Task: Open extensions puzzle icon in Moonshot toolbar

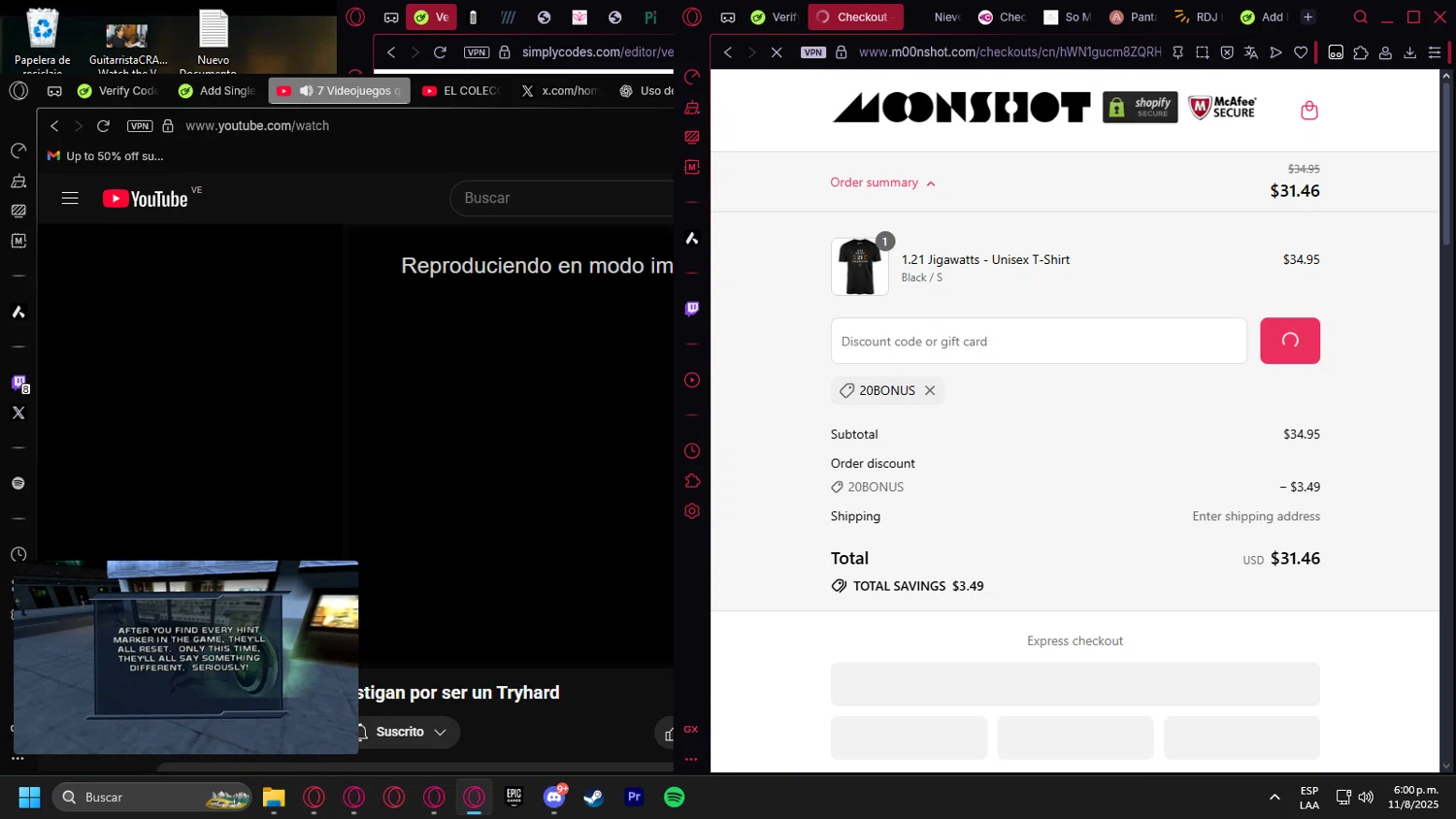Action: click(1361, 52)
